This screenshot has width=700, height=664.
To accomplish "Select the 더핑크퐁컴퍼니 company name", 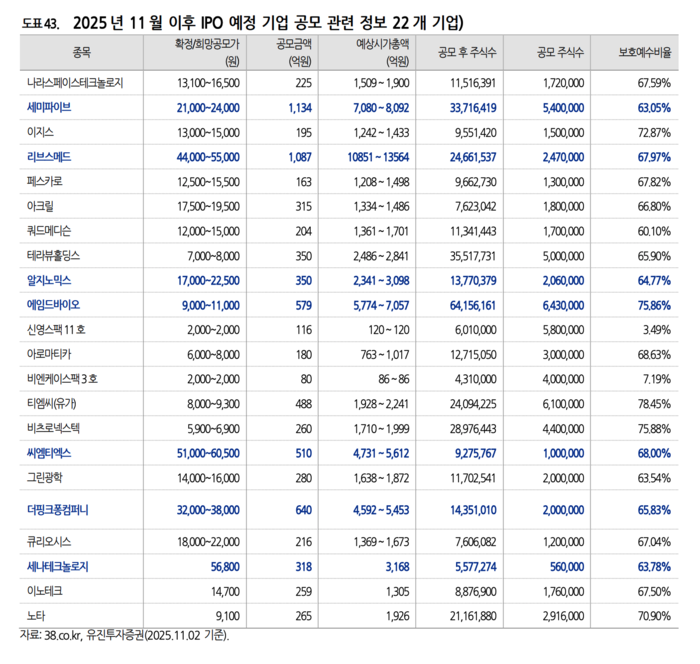I will coord(58,510).
